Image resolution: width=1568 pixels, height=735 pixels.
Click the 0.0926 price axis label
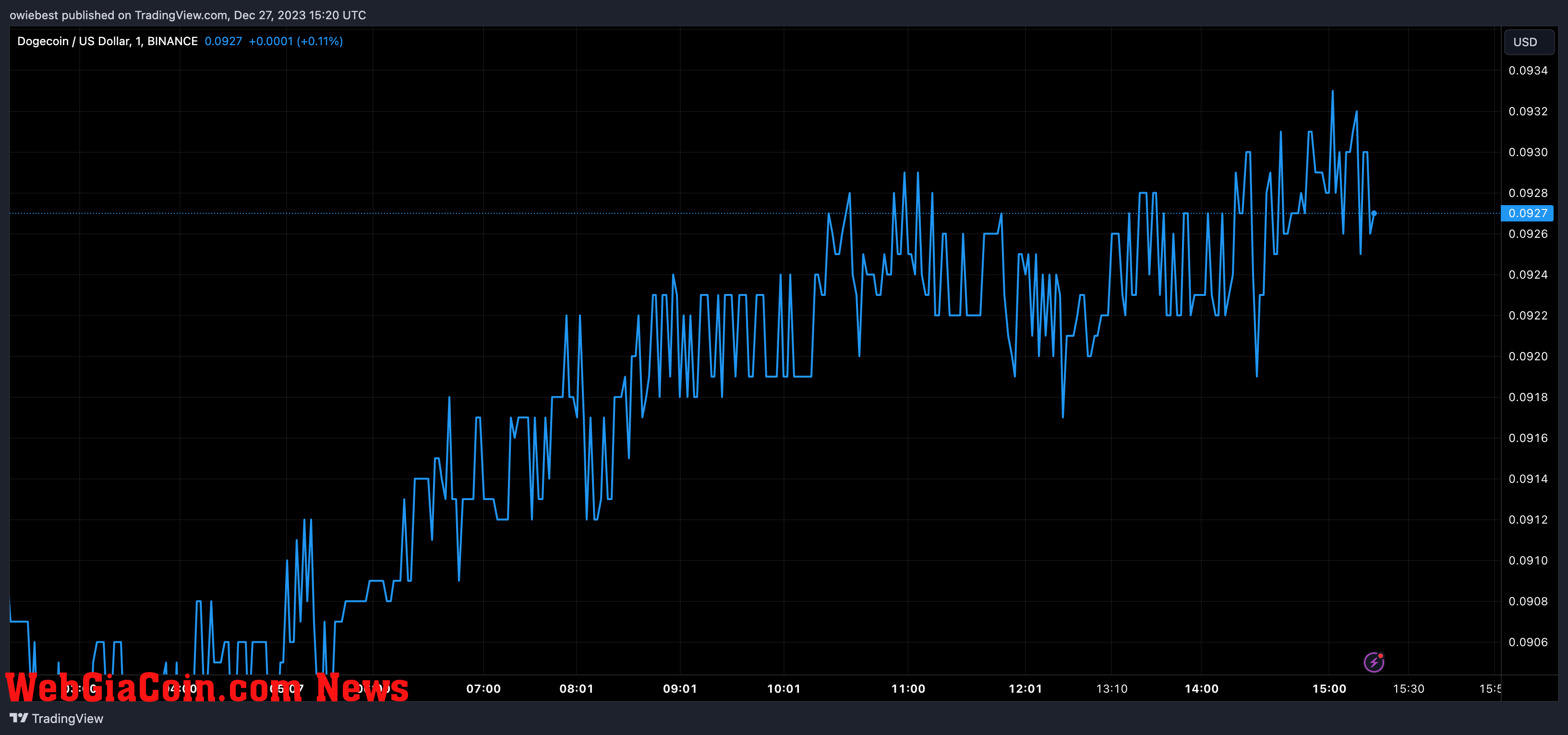(1528, 234)
